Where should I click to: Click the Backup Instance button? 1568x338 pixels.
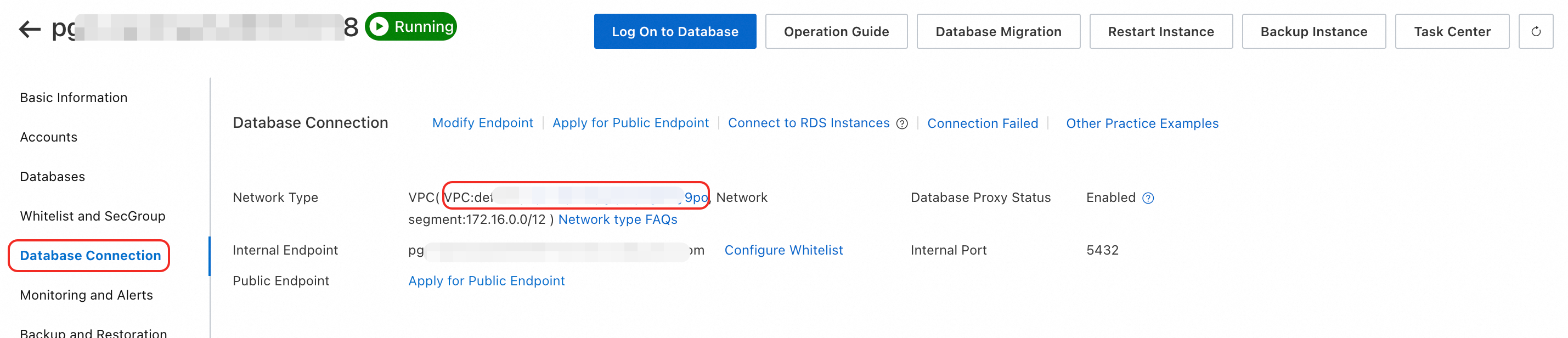(1313, 32)
